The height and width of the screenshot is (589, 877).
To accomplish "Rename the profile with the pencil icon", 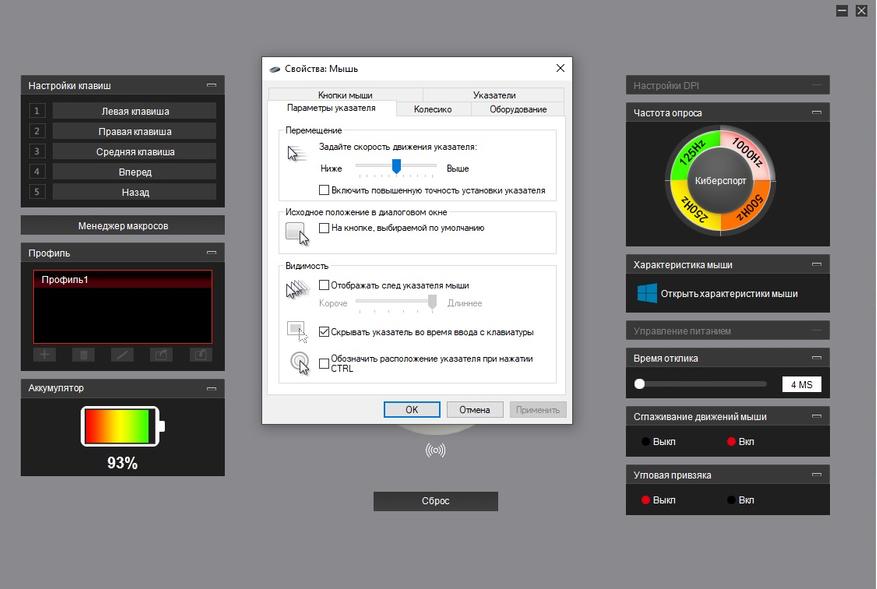I will coord(122,355).
